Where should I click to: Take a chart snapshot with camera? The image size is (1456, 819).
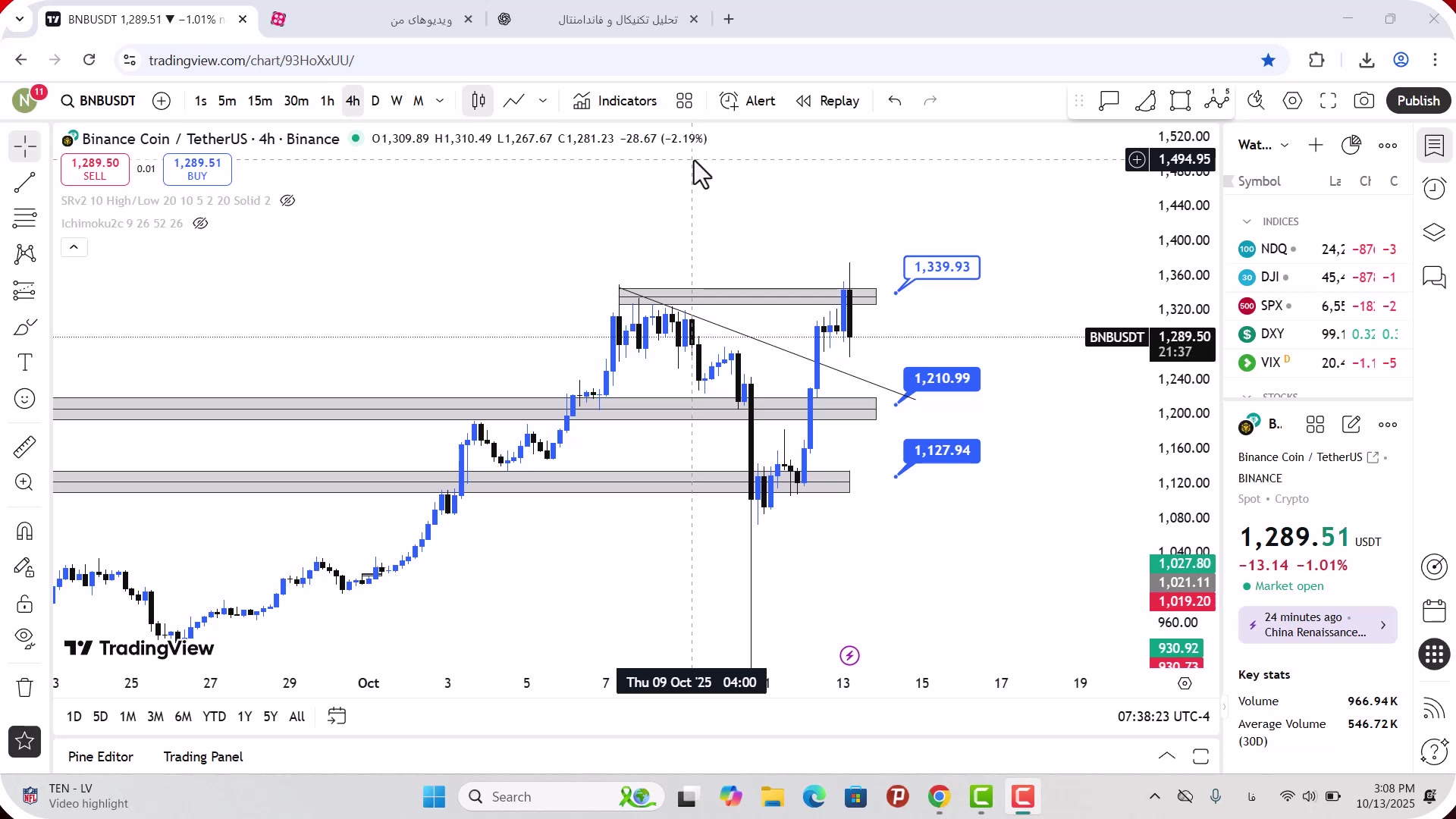(x=1364, y=101)
